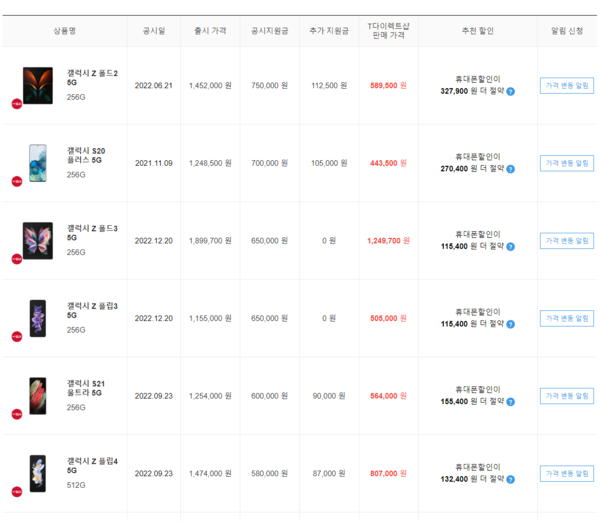600x521 pixels.
Task: Click red badge on 갤럭시 Z 플립4 row
Action: (x=17, y=492)
